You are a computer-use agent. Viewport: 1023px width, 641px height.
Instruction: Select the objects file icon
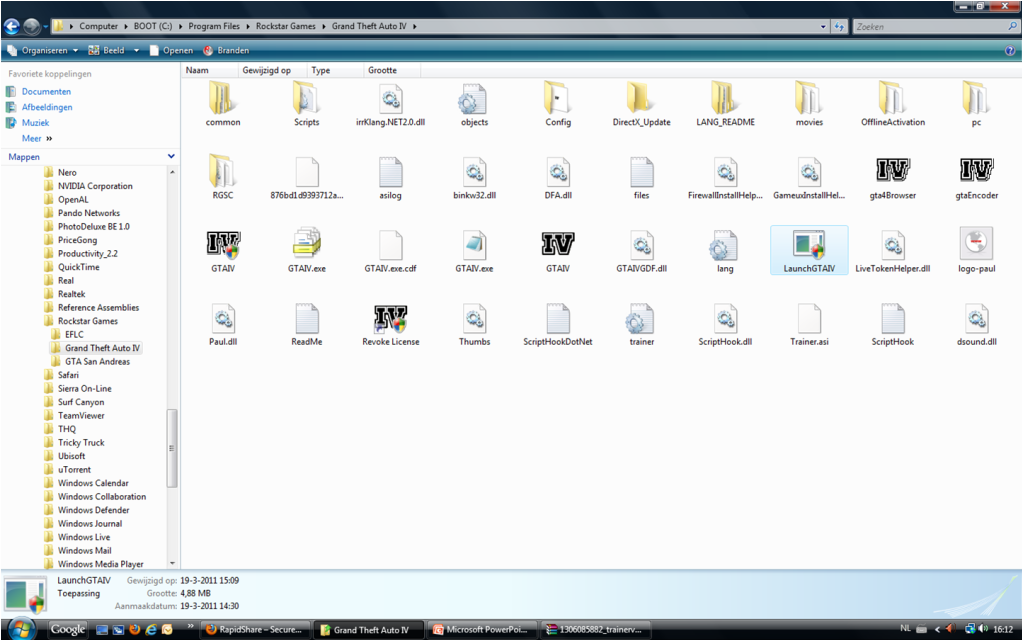pos(474,104)
